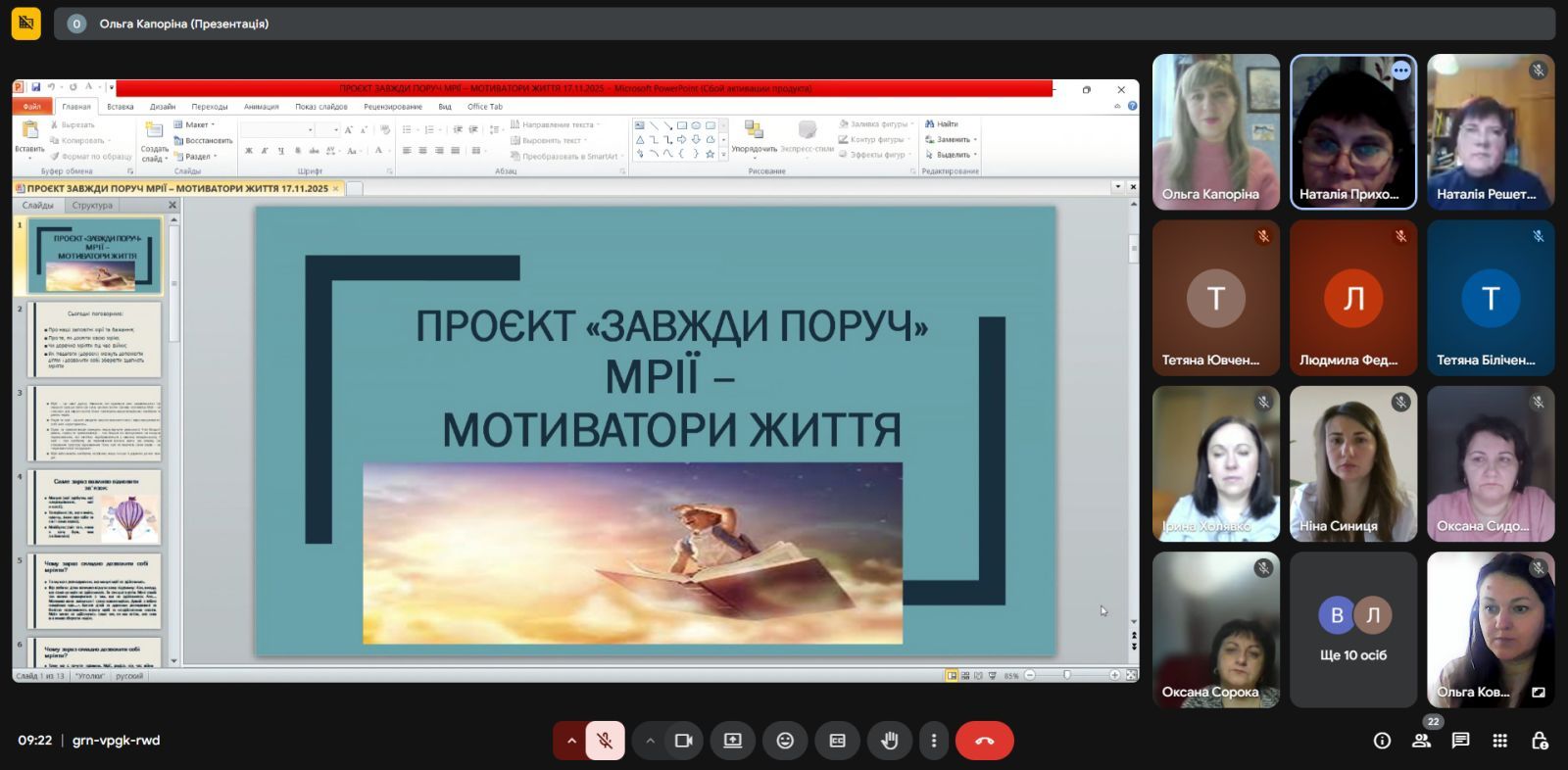The height and width of the screenshot is (770, 1568).
Task: Click the present screen icon
Action: 732,741
